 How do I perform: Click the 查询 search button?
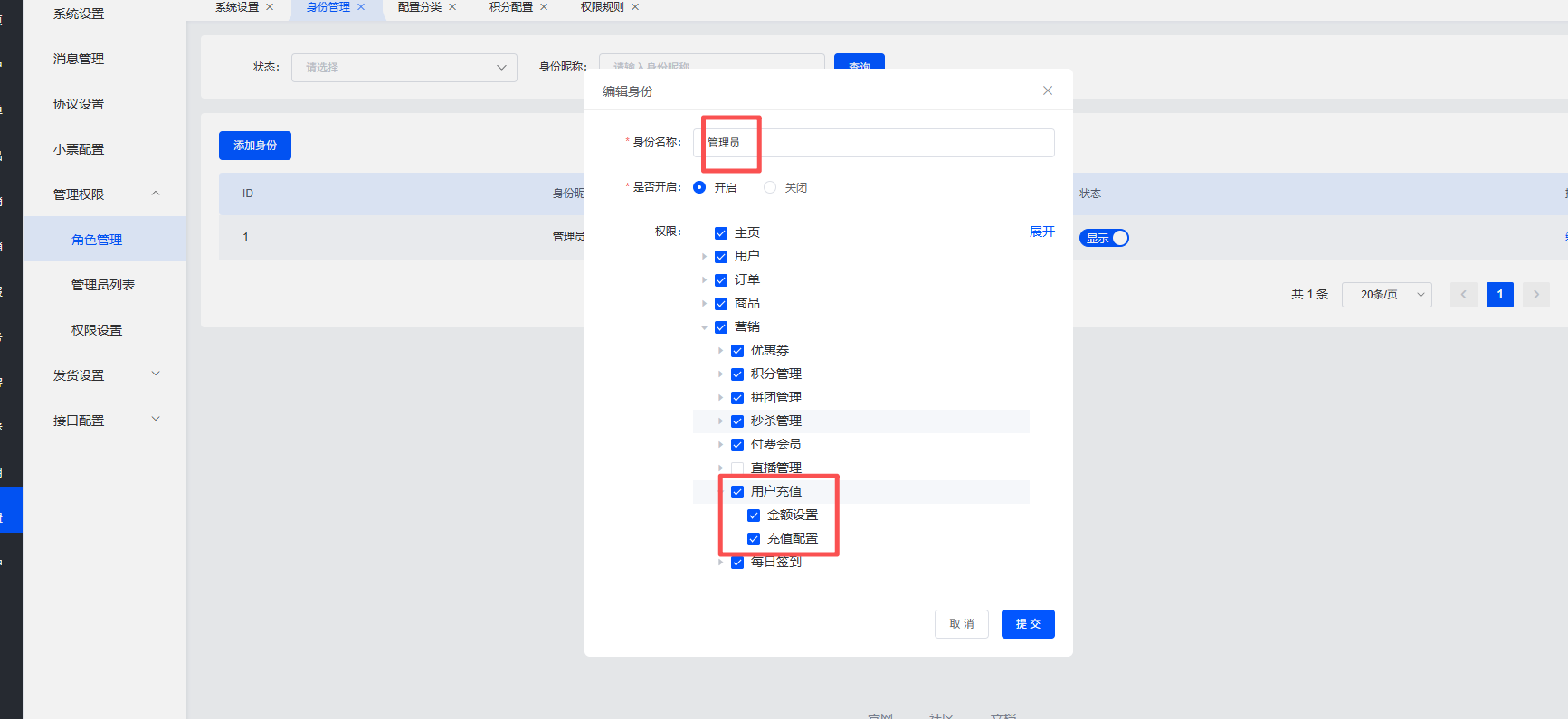[860, 63]
